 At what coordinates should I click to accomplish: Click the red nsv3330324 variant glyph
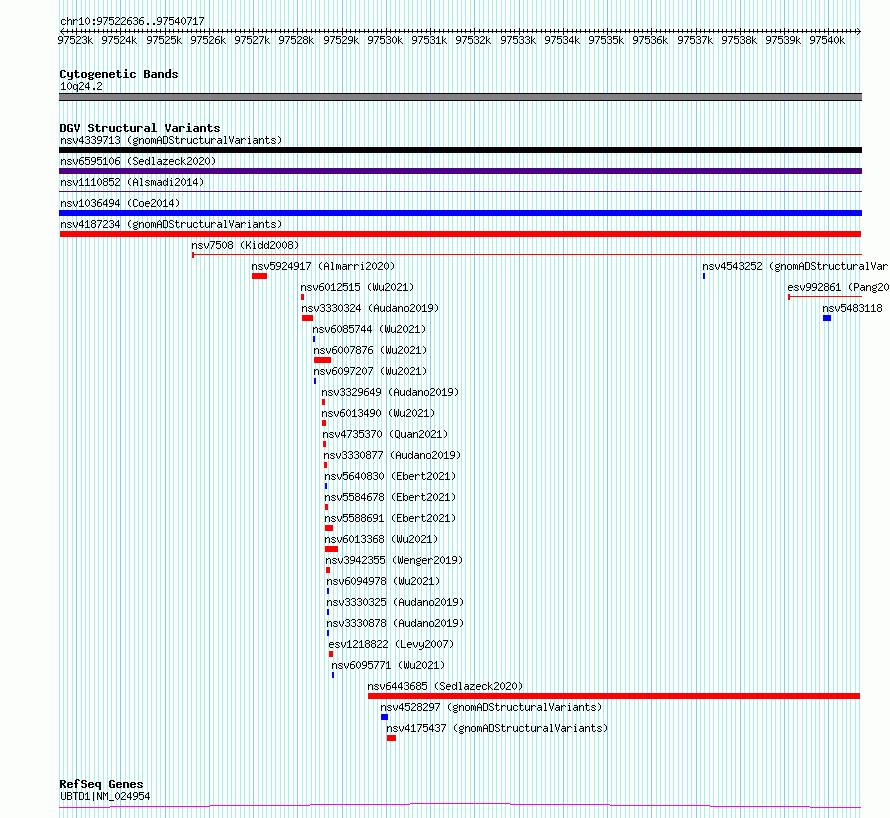point(308,318)
